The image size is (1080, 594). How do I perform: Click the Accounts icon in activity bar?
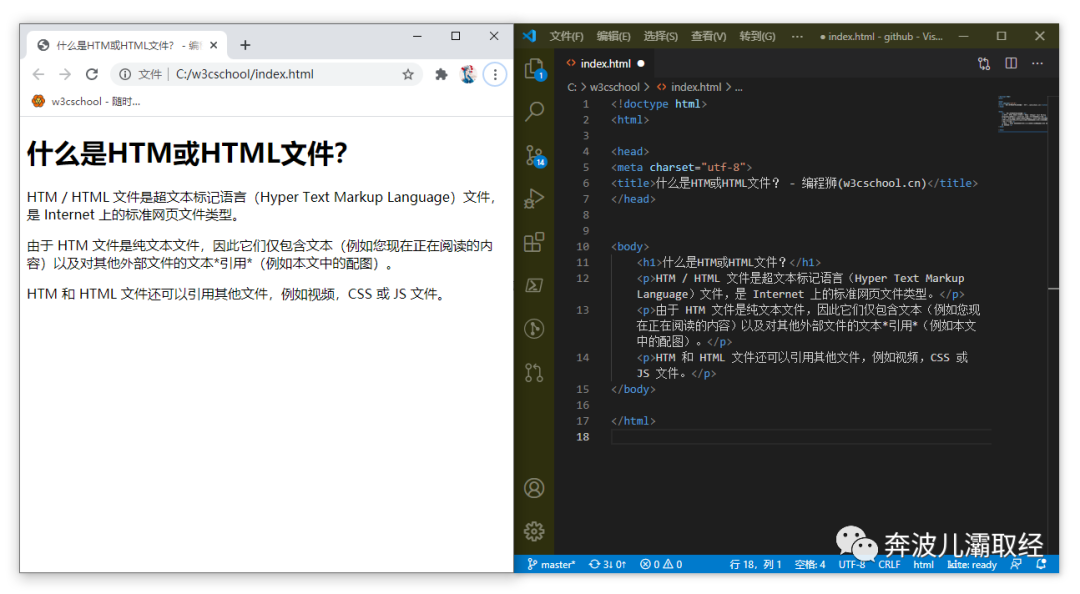[x=534, y=488]
